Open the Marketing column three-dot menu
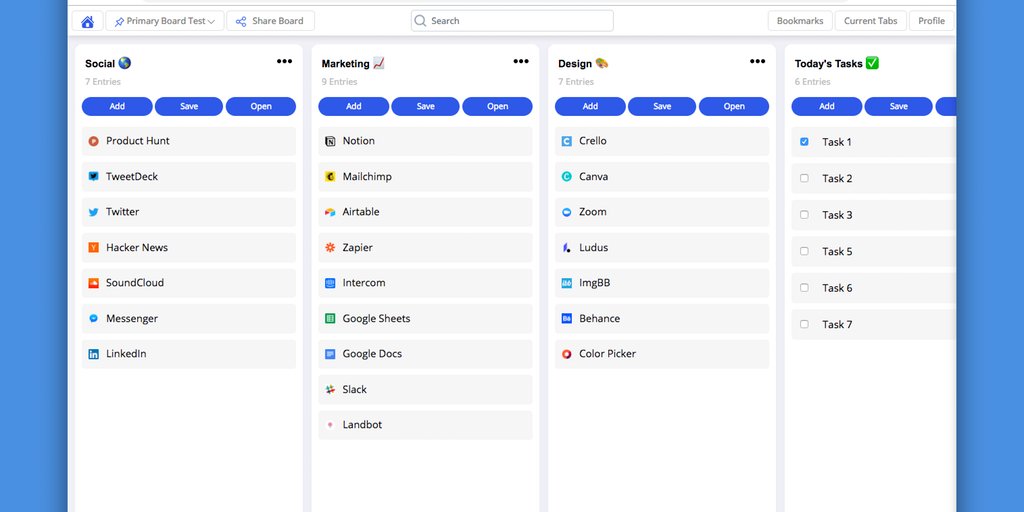1024x512 pixels. tap(520, 61)
